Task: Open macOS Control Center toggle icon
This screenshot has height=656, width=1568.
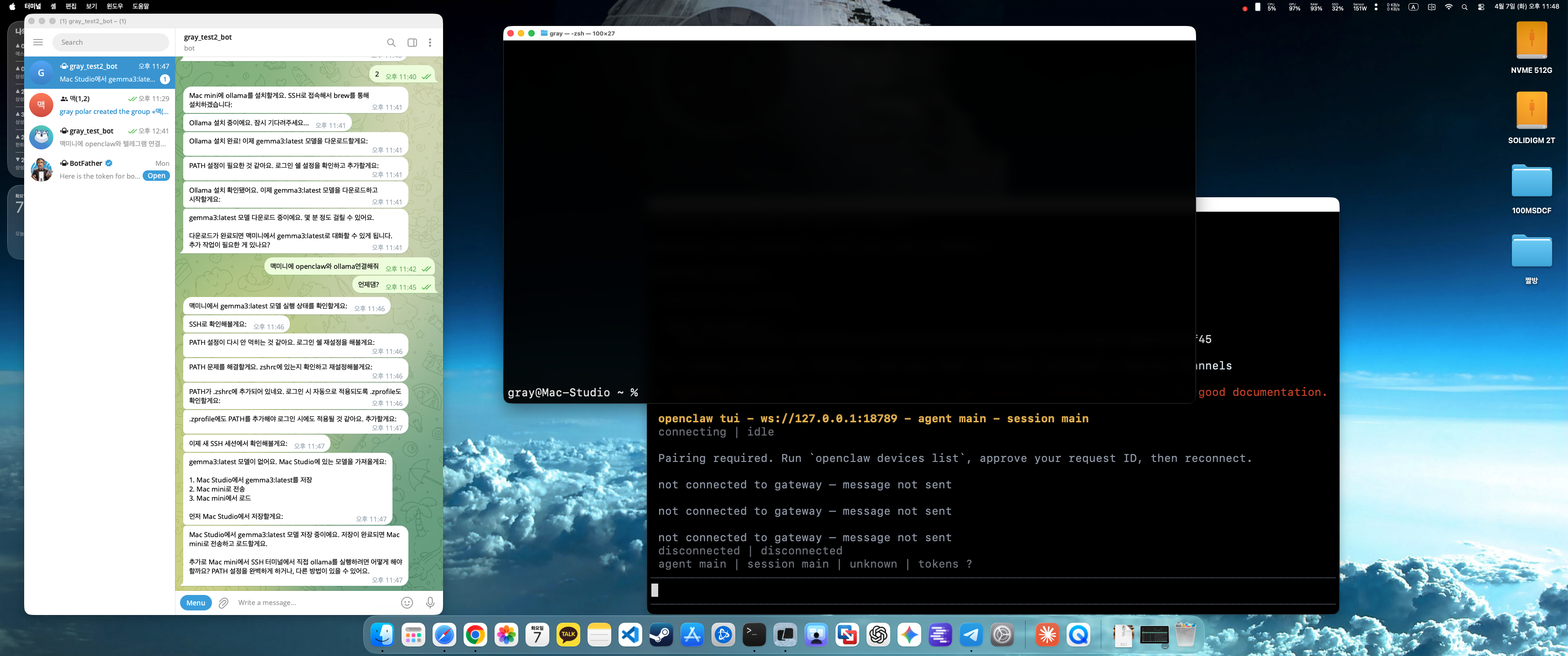Action: pos(1481,7)
